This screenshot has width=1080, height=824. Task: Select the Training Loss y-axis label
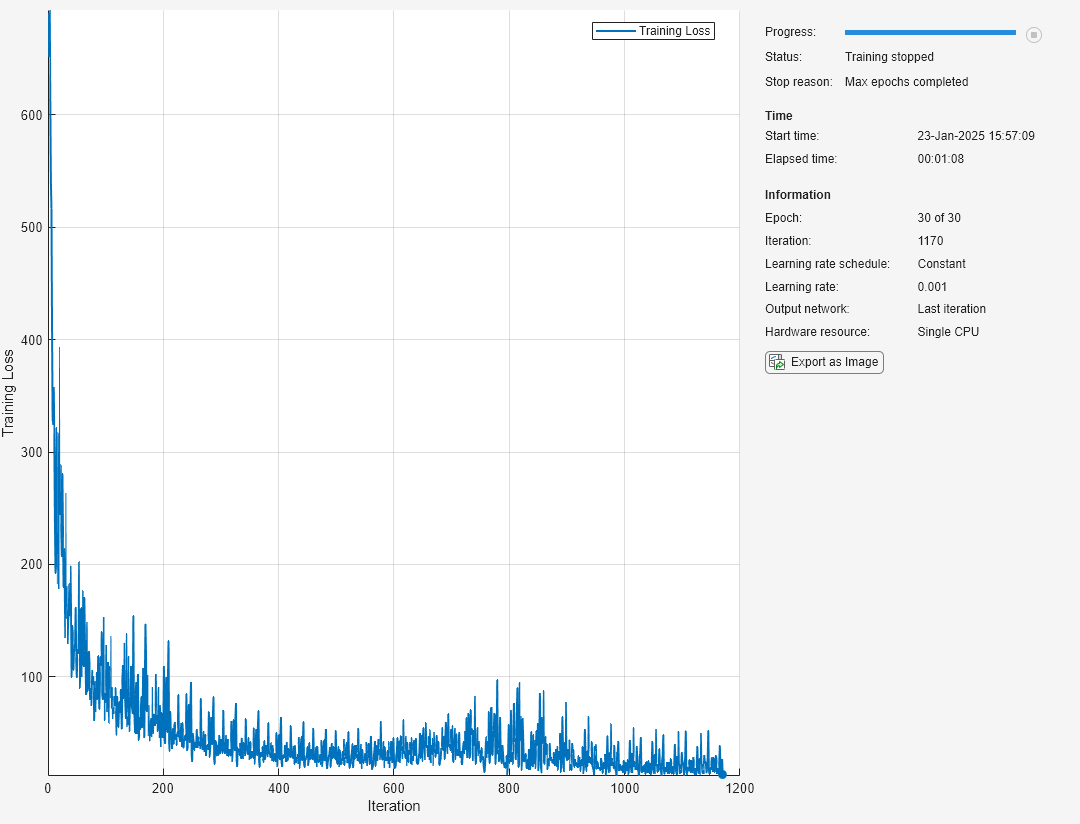click(x=9, y=392)
